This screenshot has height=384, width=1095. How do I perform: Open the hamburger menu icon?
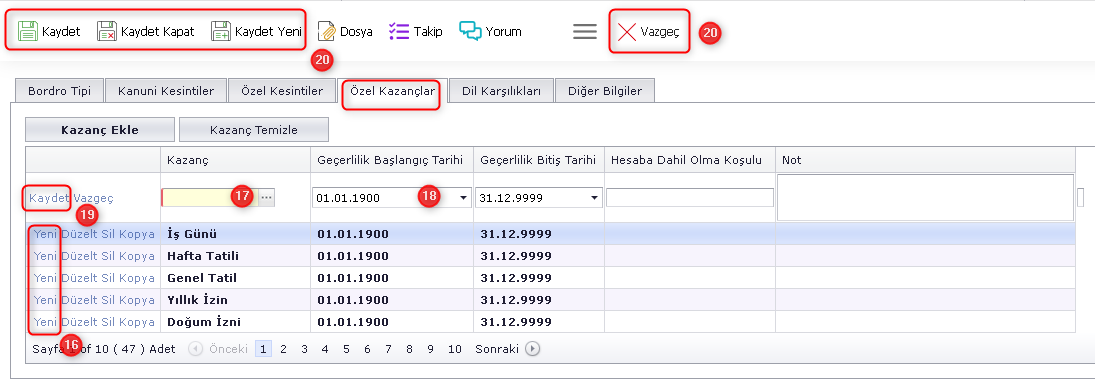point(585,31)
